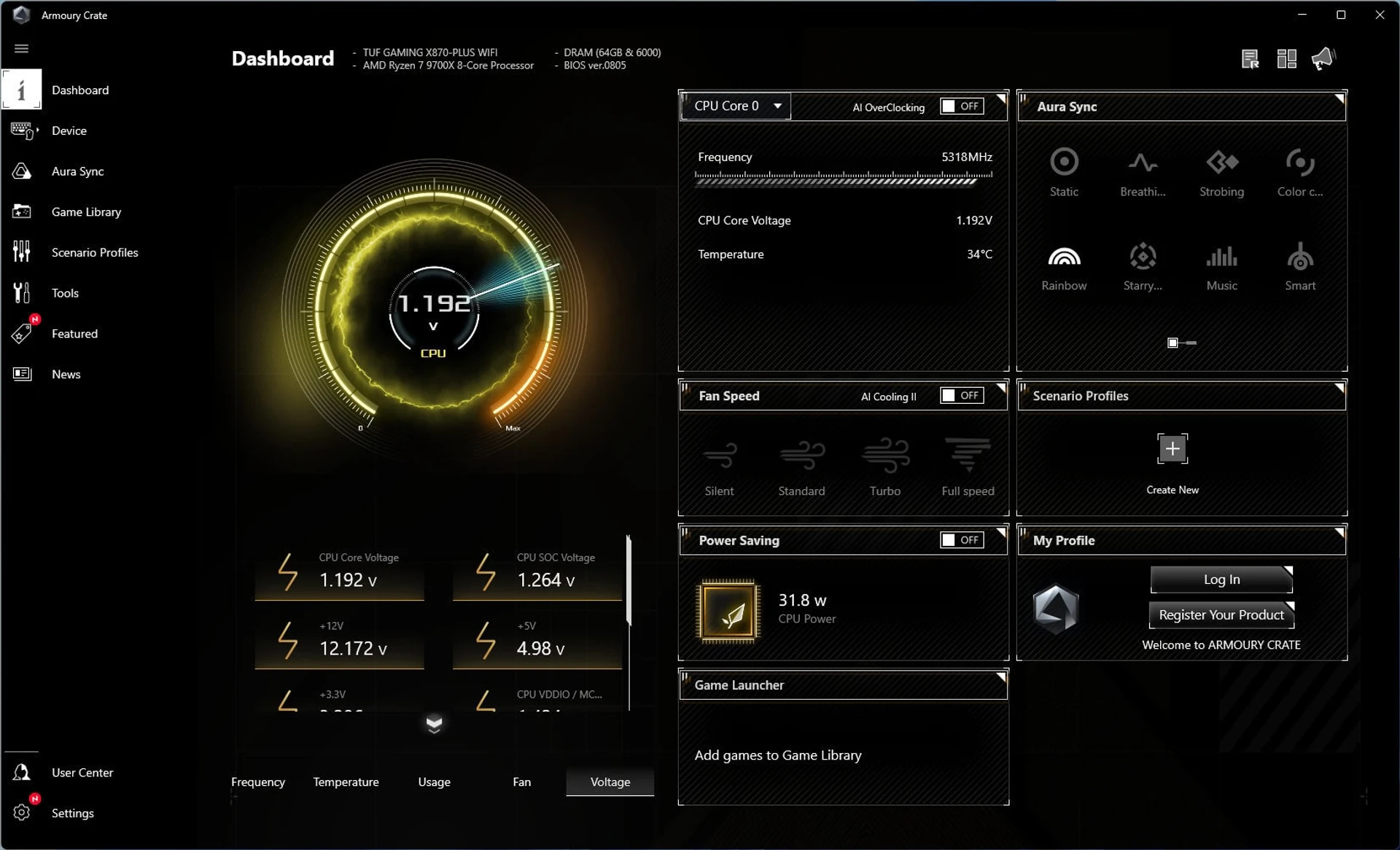1400x850 pixels.
Task: Select the Voltage tab
Action: tap(610, 781)
